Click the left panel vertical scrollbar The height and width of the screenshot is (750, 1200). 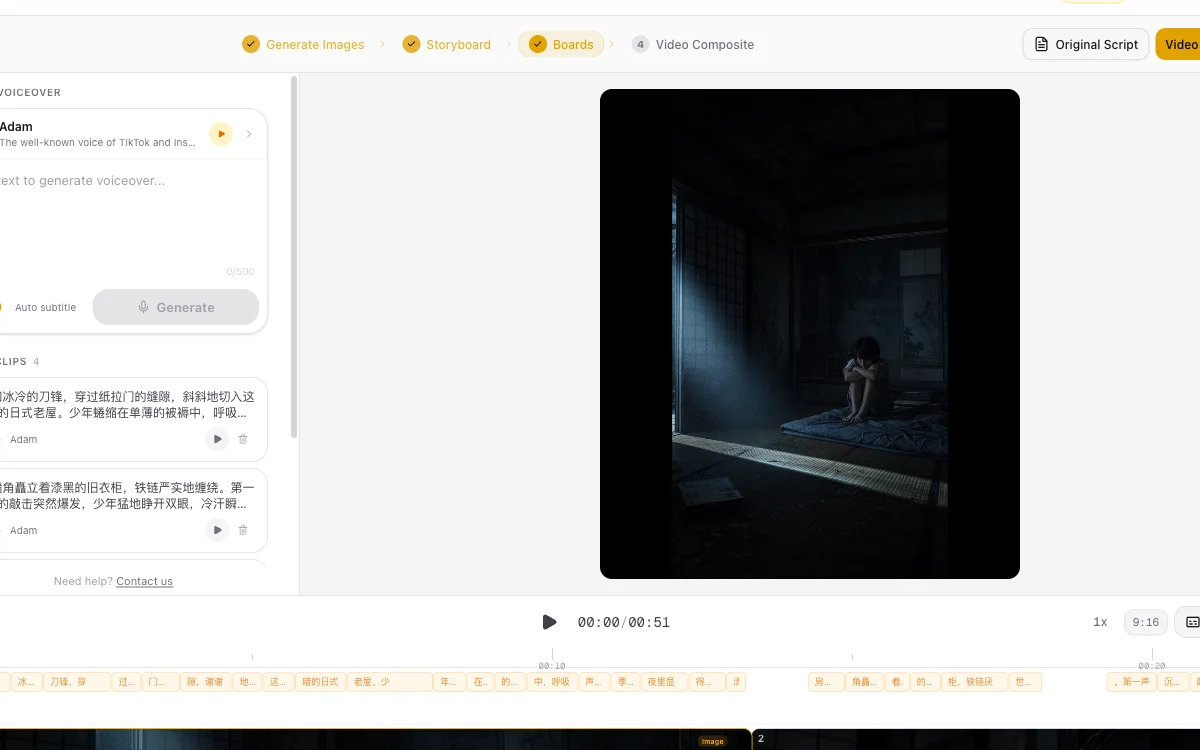[x=294, y=256]
